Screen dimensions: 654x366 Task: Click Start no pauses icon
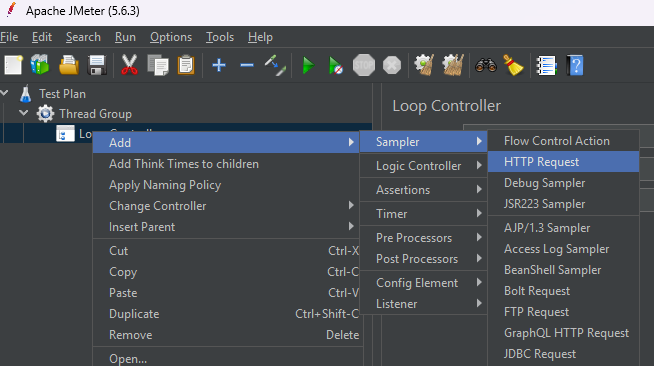click(335, 65)
